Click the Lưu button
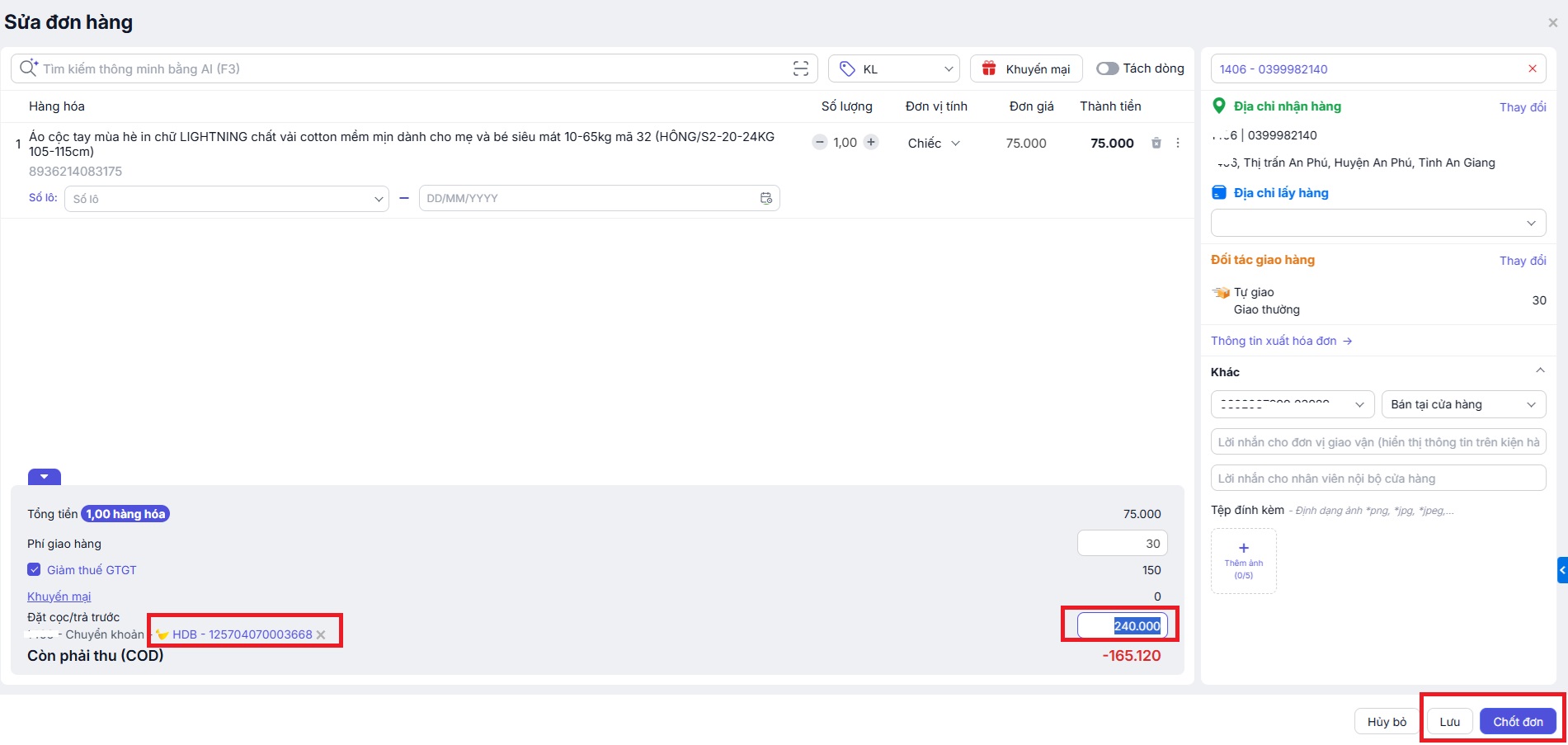This screenshot has width=1568, height=745. [x=1450, y=722]
